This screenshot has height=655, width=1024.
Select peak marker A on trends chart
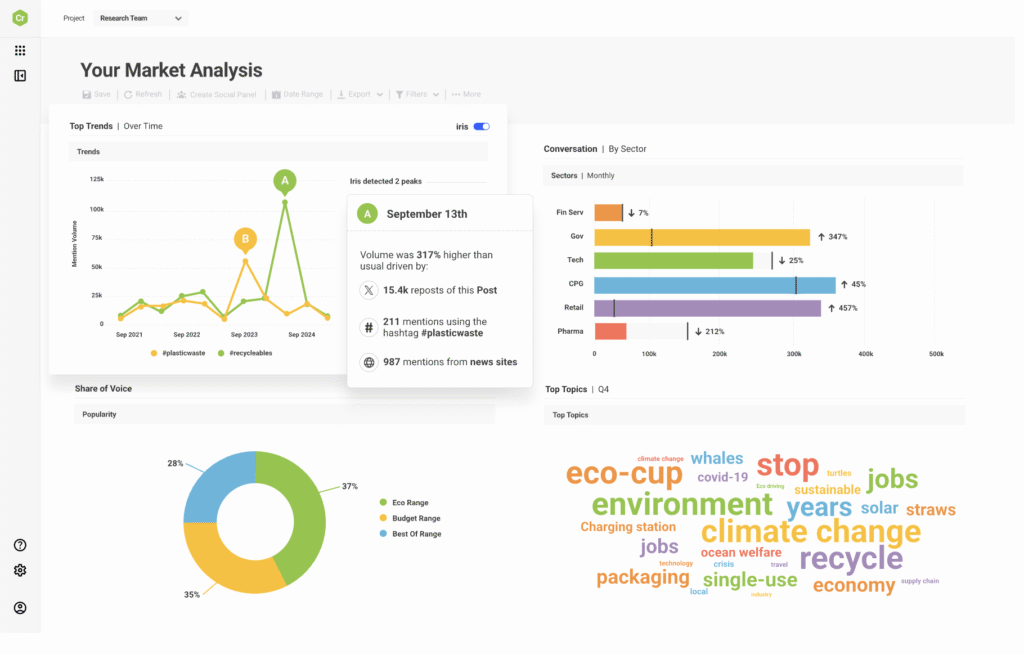(285, 181)
